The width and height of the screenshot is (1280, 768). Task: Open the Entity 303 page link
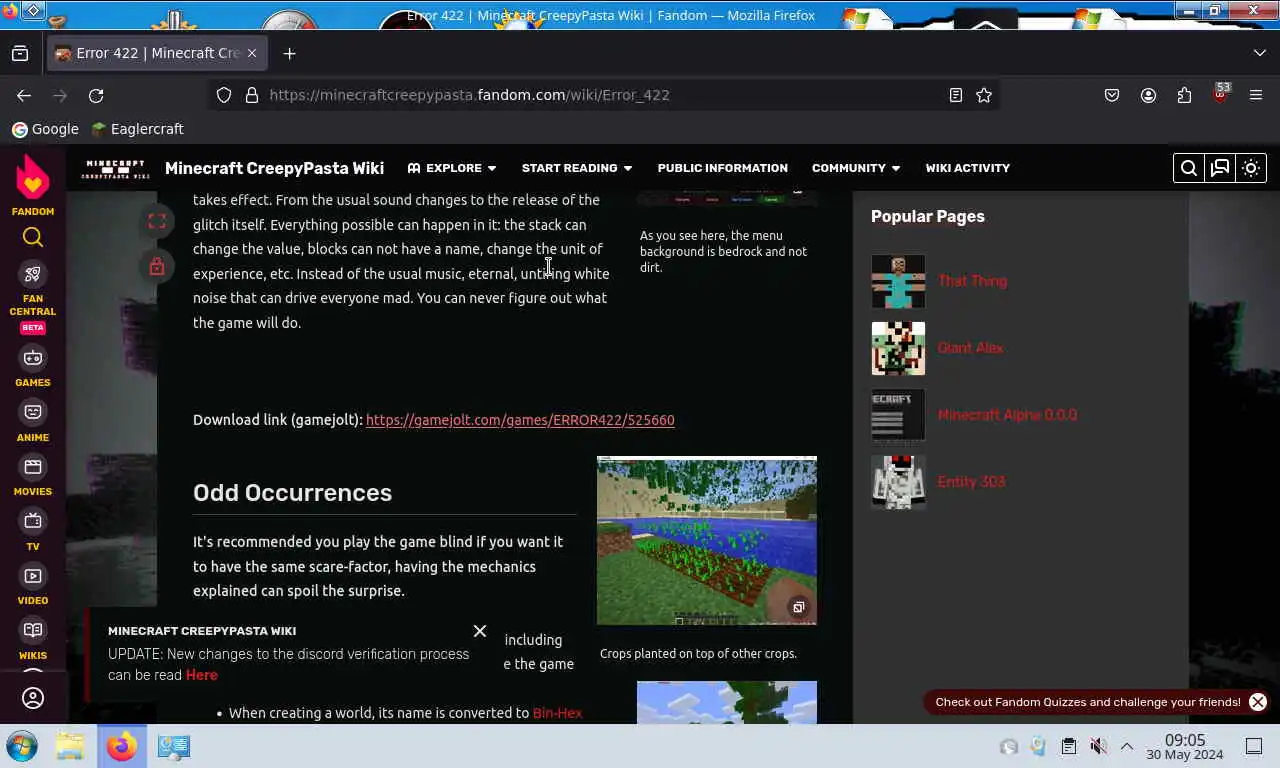(x=971, y=482)
